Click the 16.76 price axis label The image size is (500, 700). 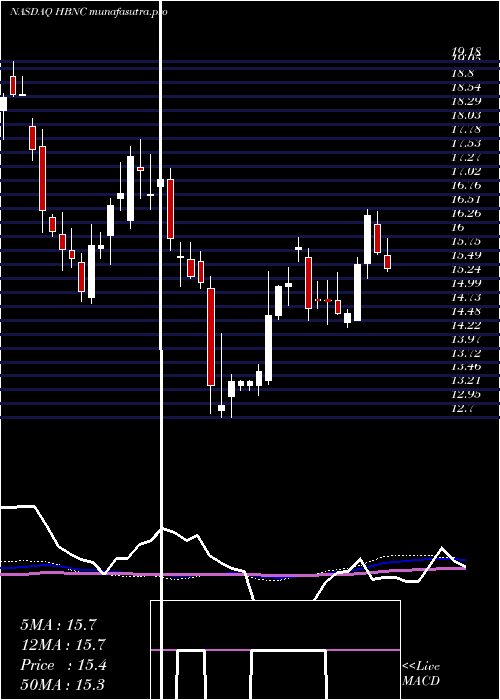466,185
